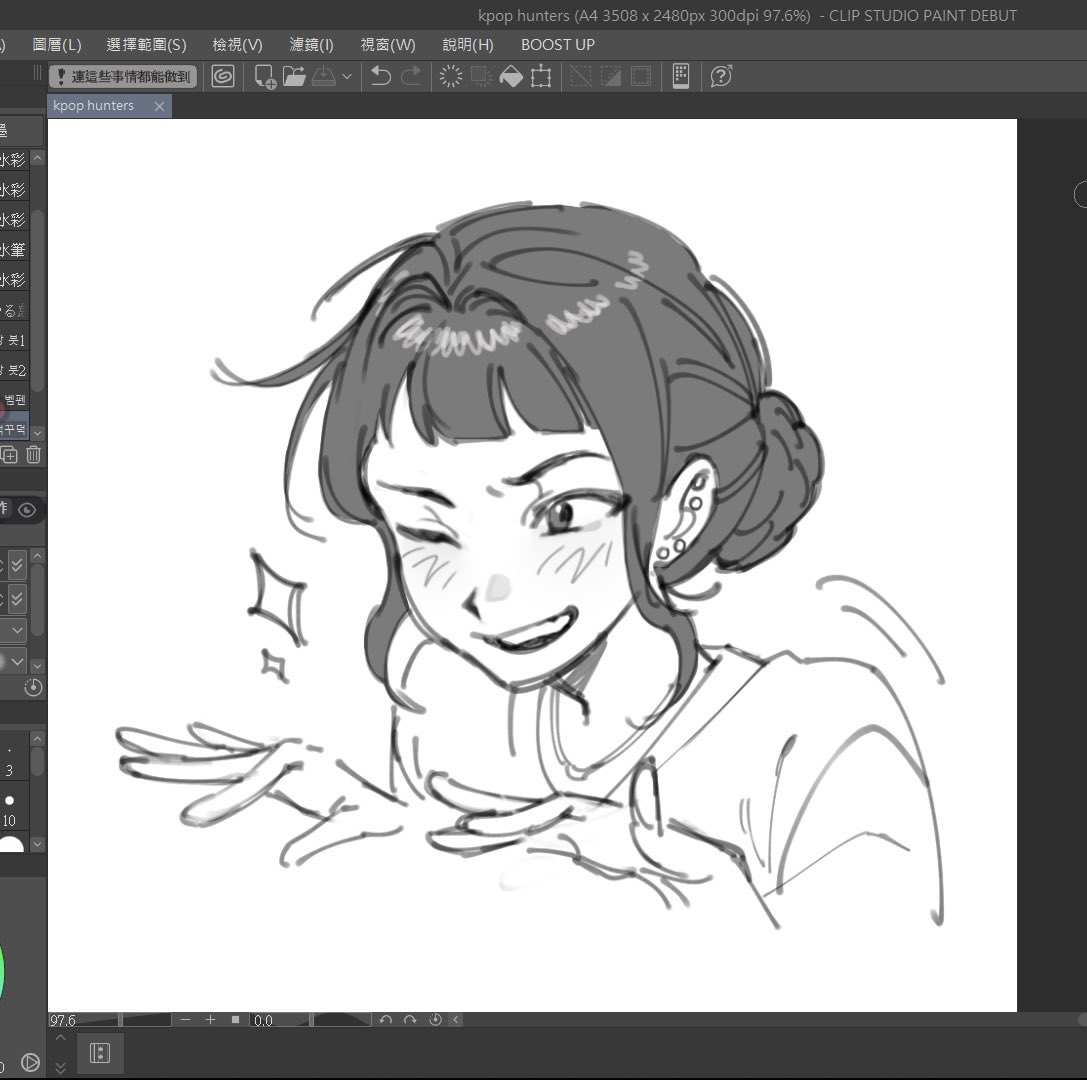
Task: Click the Deselect icon in toolbar
Action: pos(580,76)
